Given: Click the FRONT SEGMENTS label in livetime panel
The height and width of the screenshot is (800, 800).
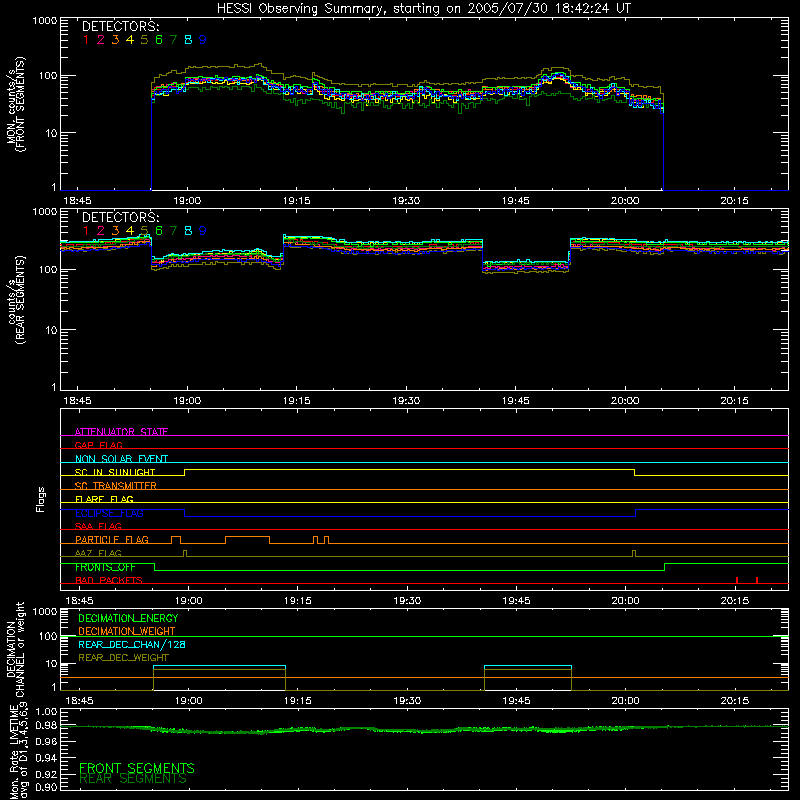Looking at the screenshot, I should point(137,768).
